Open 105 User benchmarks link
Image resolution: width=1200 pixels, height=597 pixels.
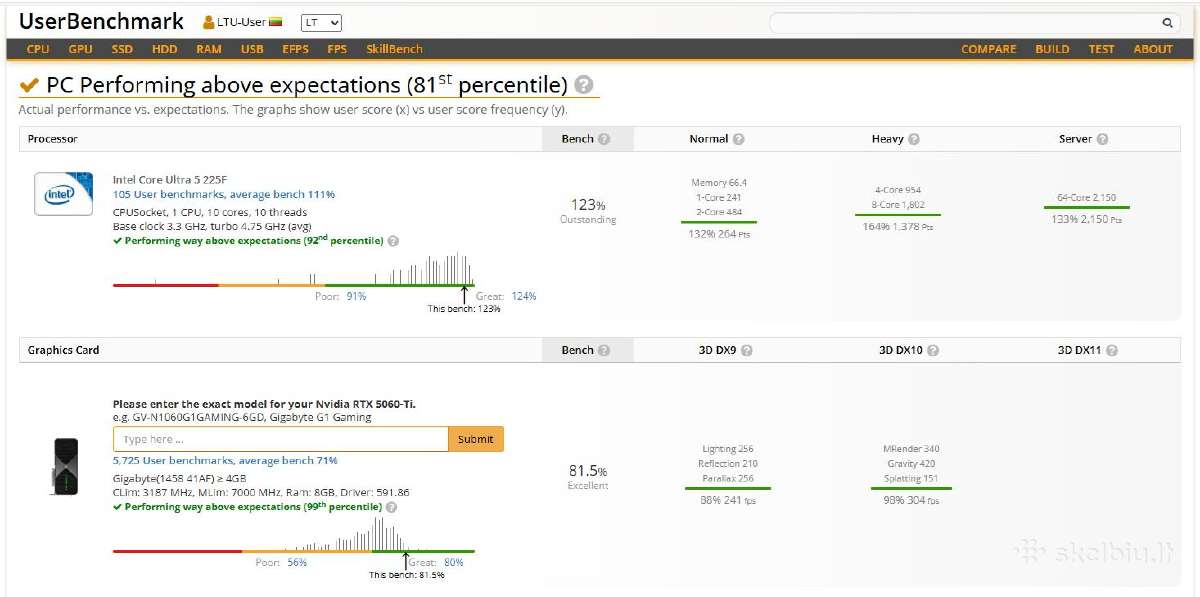pos(224,194)
